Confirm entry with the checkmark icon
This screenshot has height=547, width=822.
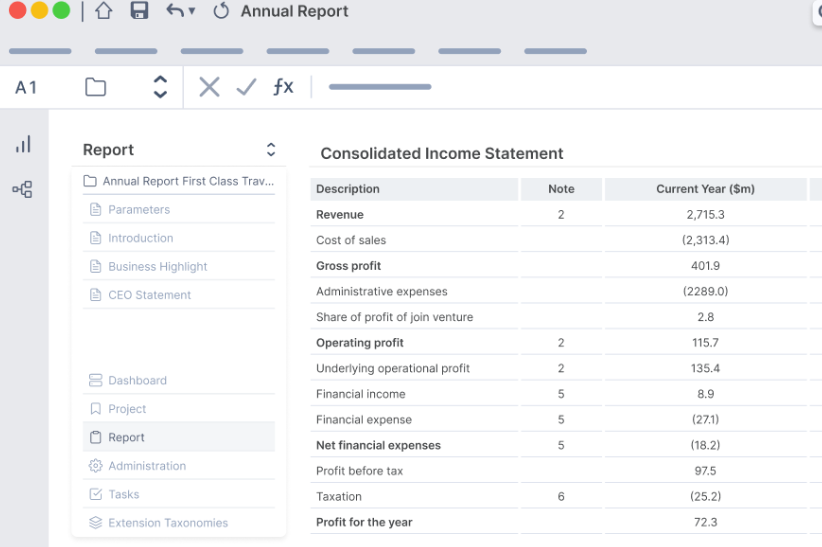pyautogui.click(x=246, y=87)
